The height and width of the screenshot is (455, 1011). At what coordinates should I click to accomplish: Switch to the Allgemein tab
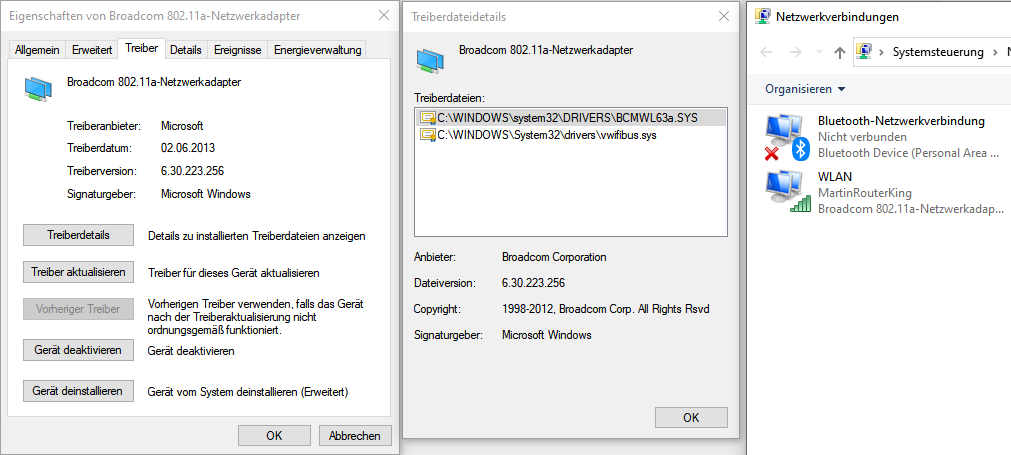pyautogui.click(x=38, y=49)
